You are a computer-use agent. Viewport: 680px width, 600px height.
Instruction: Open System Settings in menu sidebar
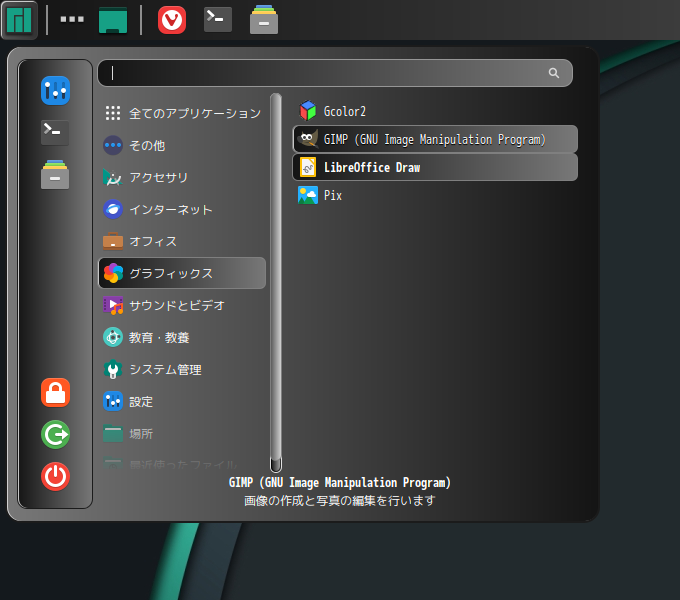click(x=55, y=91)
